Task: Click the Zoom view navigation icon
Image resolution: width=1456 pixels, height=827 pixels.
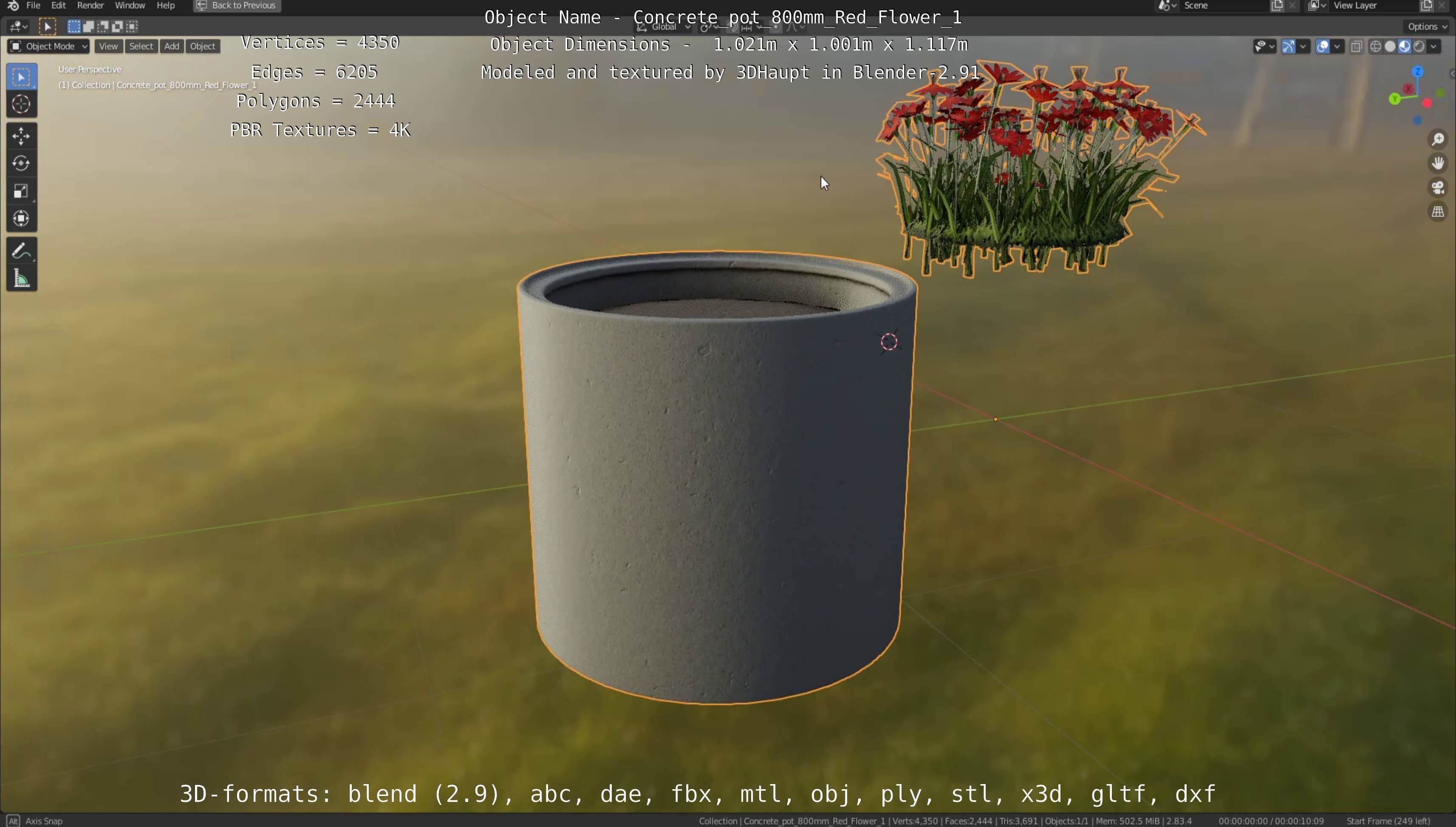Action: [x=1438, y=139]
